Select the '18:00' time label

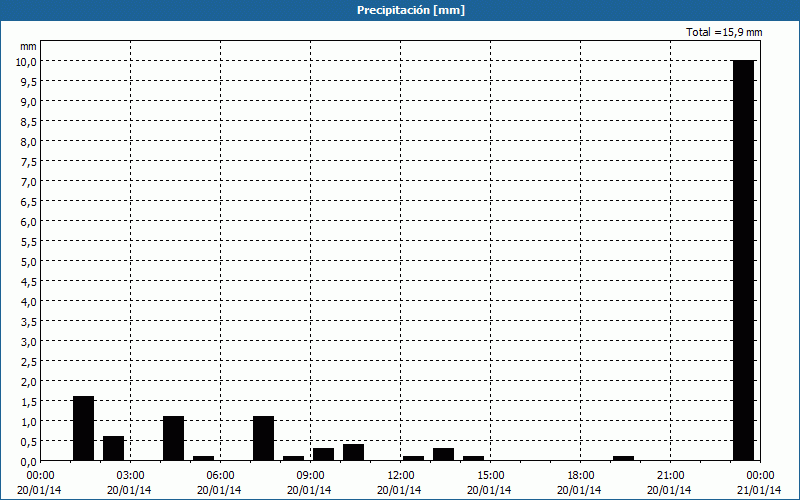click(581, 476)
